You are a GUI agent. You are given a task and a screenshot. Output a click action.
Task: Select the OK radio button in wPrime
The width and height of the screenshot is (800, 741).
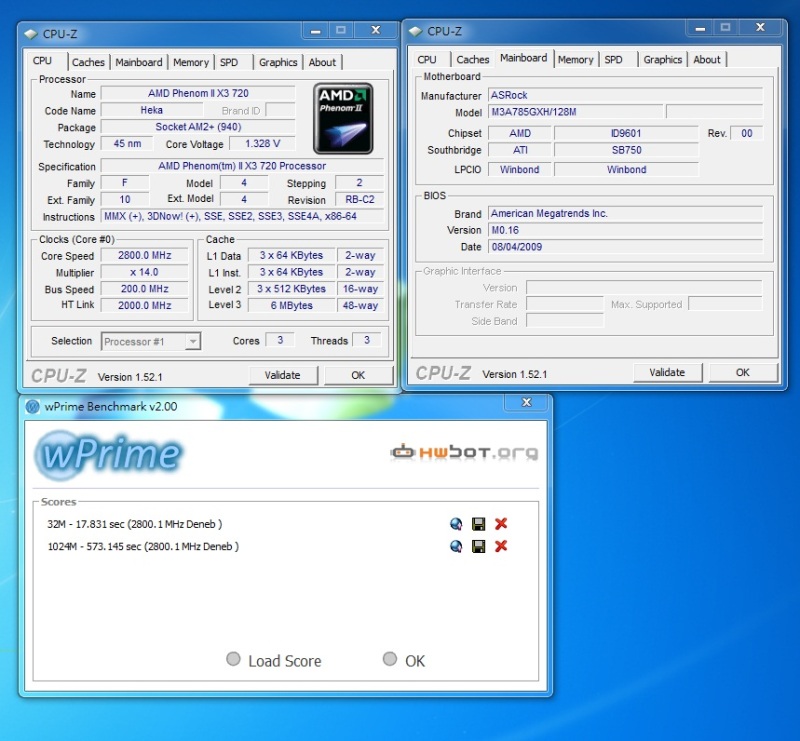coord(390,659)
